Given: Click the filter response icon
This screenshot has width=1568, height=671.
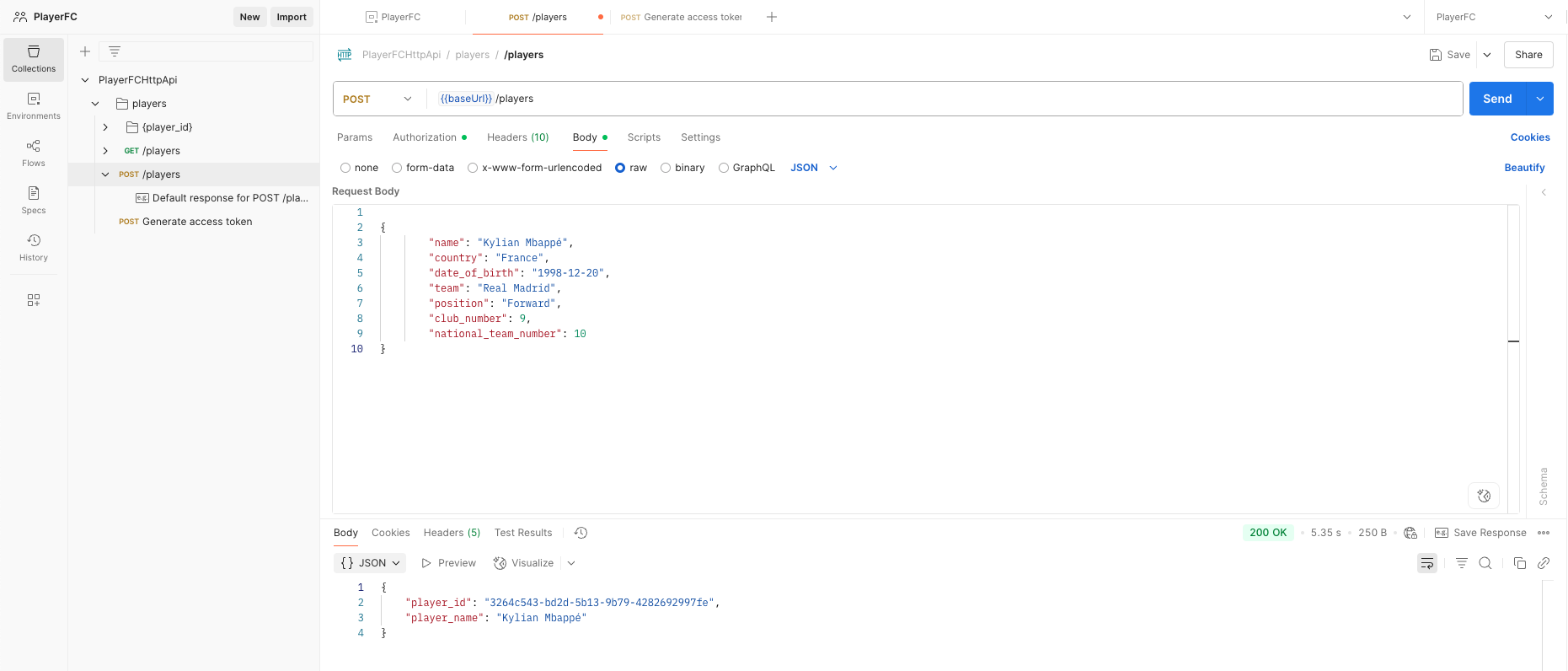Looking at the screenshot, I should [1462, 563].
